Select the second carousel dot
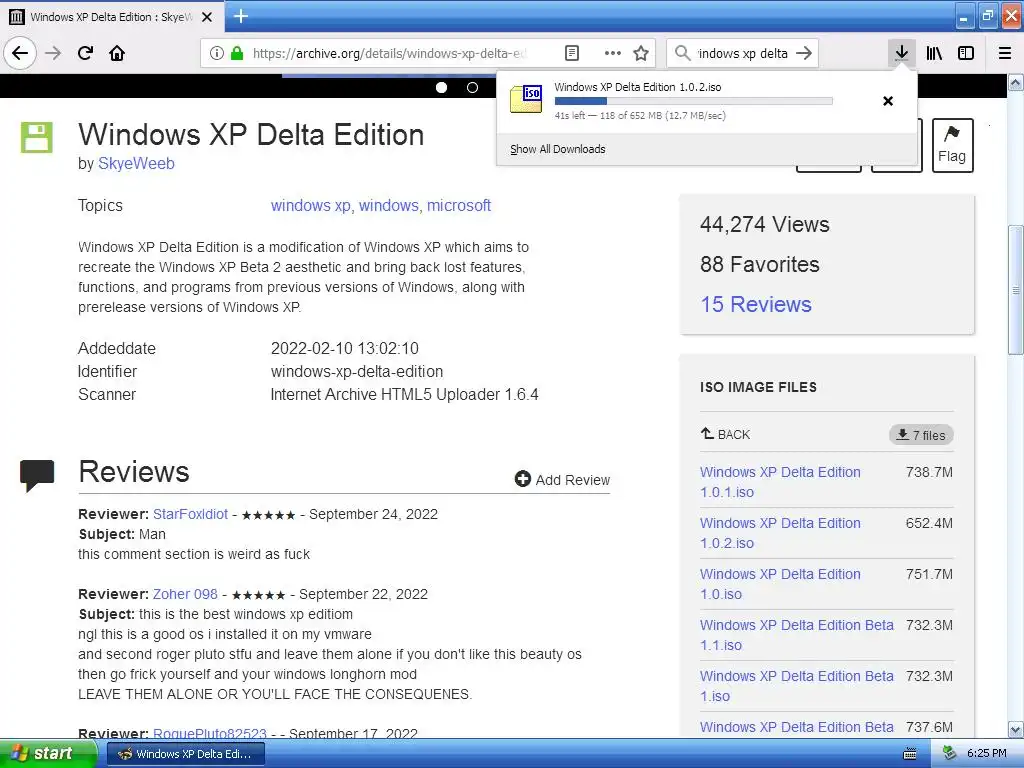The width and height of the screenshot is (1024, 768). 473,88
